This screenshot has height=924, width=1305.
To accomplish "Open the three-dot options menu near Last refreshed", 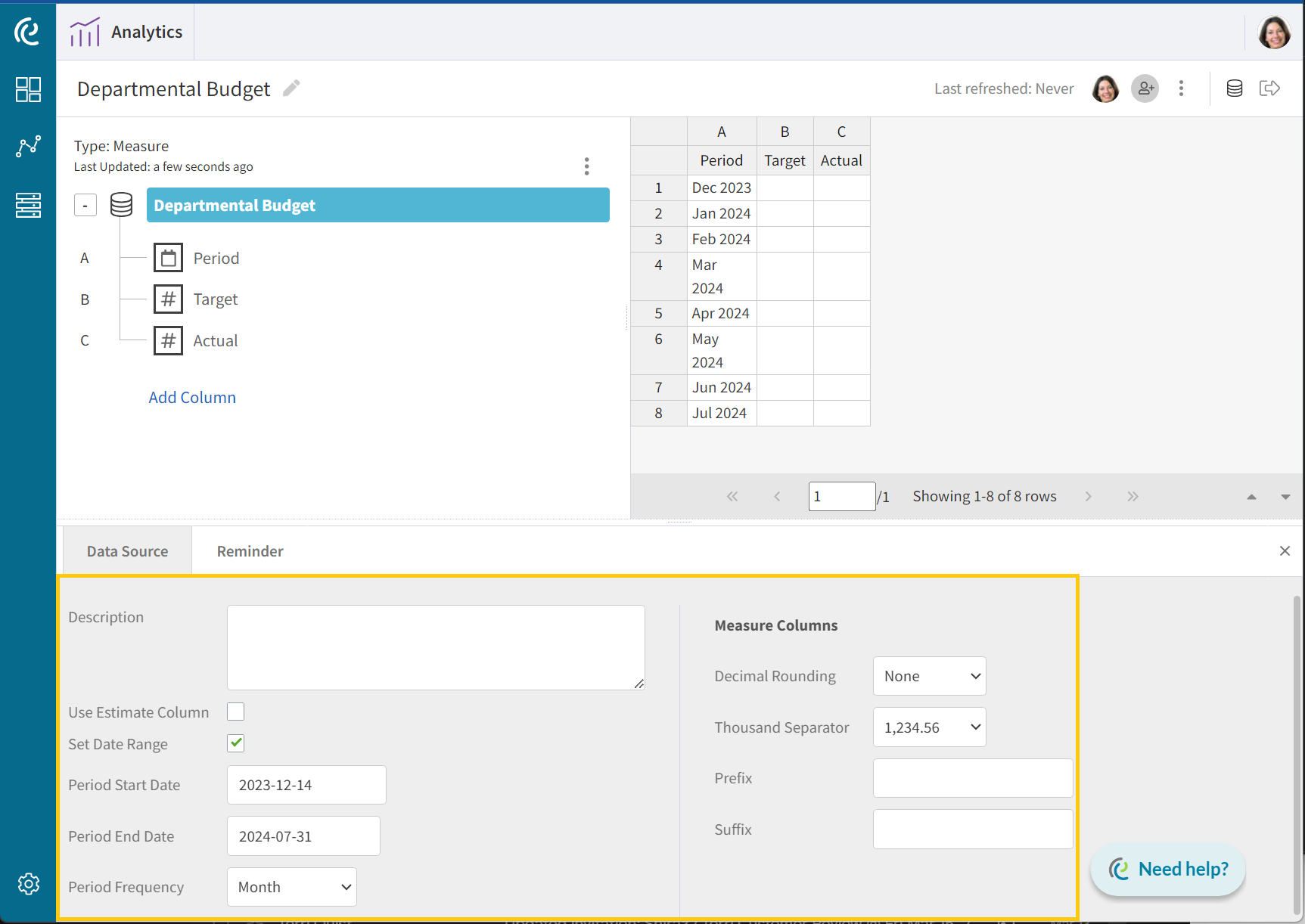I will tap(1181, 88).
